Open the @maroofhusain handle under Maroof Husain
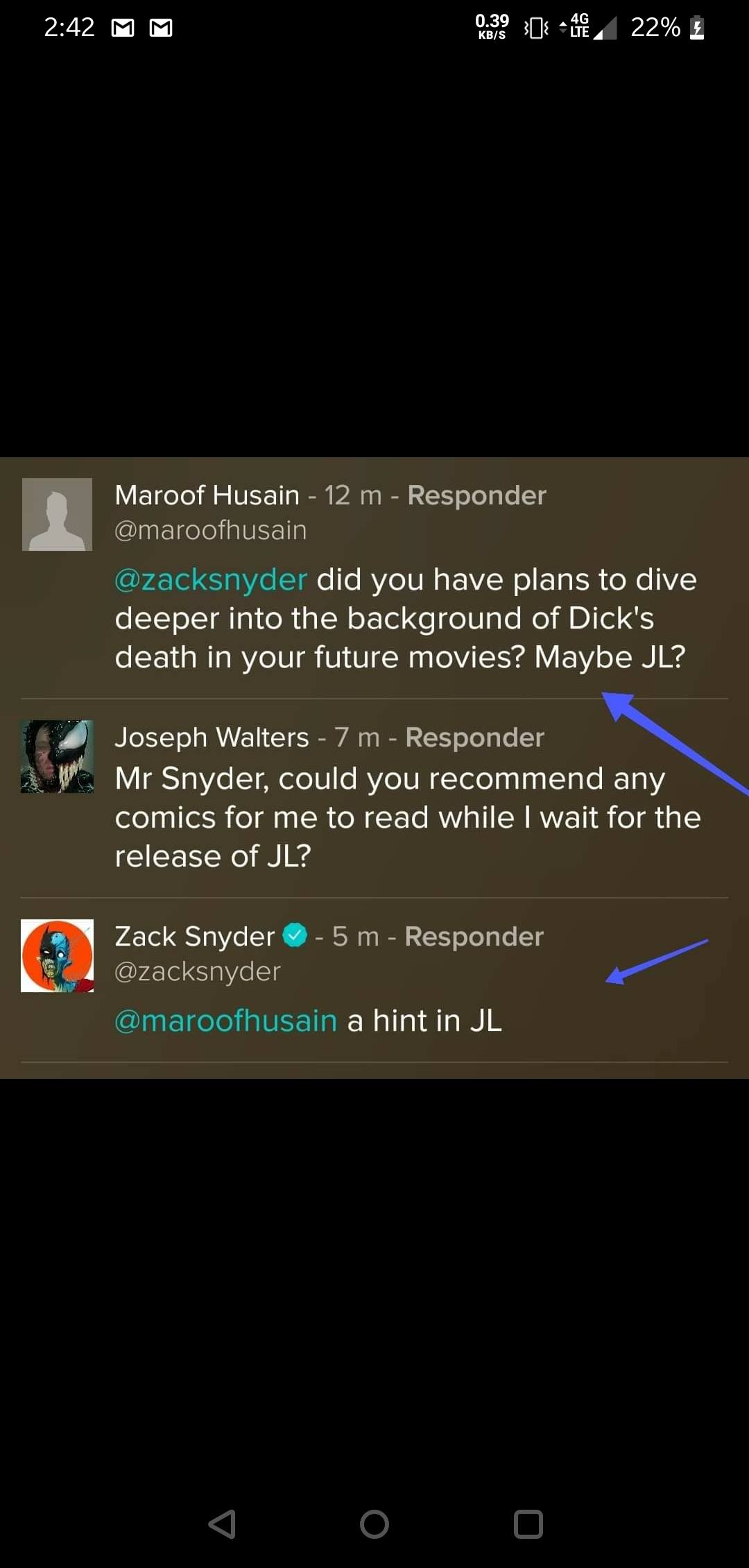 211,530
